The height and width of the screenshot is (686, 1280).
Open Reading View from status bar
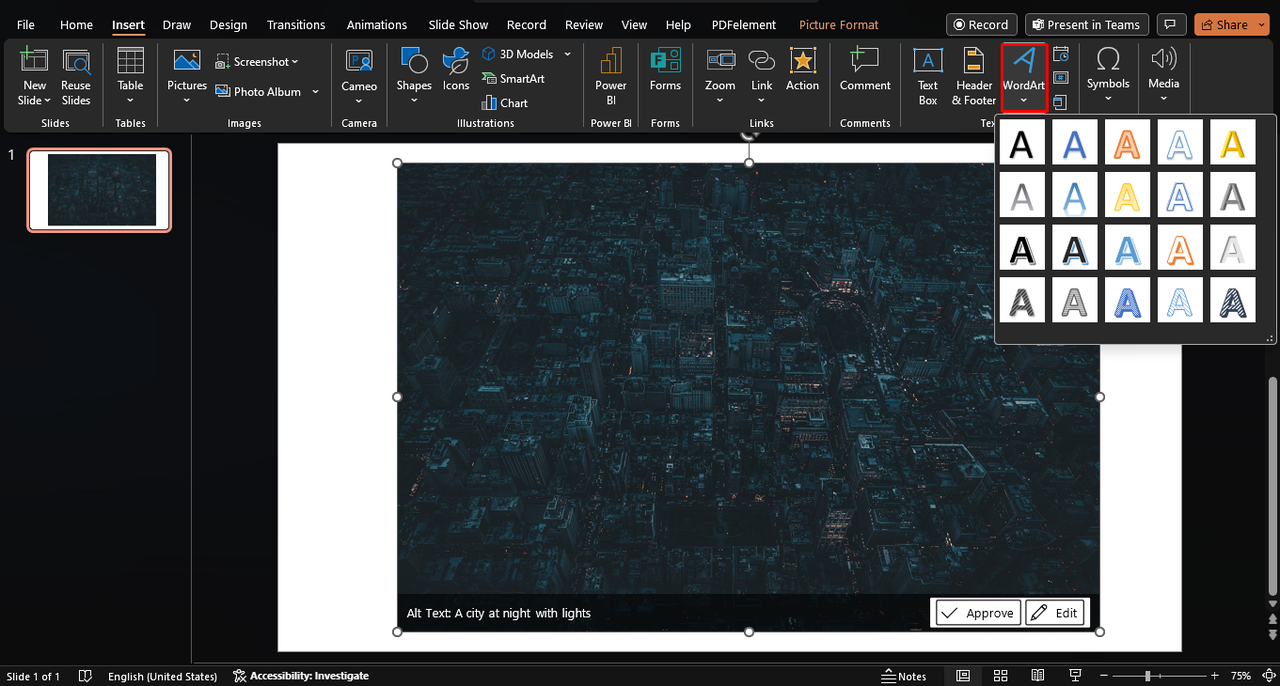(1038, 676)
